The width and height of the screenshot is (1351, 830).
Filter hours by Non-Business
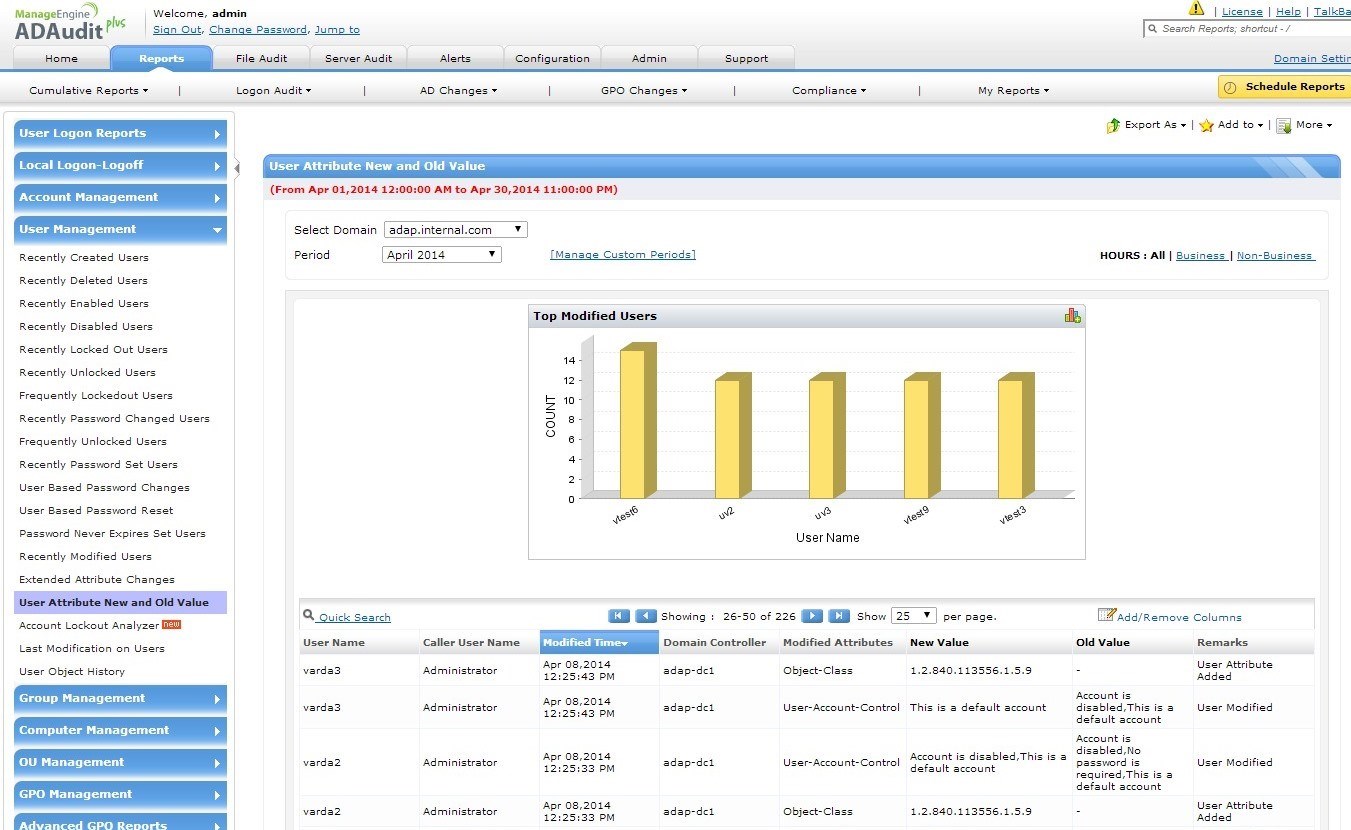(1275, 256)
